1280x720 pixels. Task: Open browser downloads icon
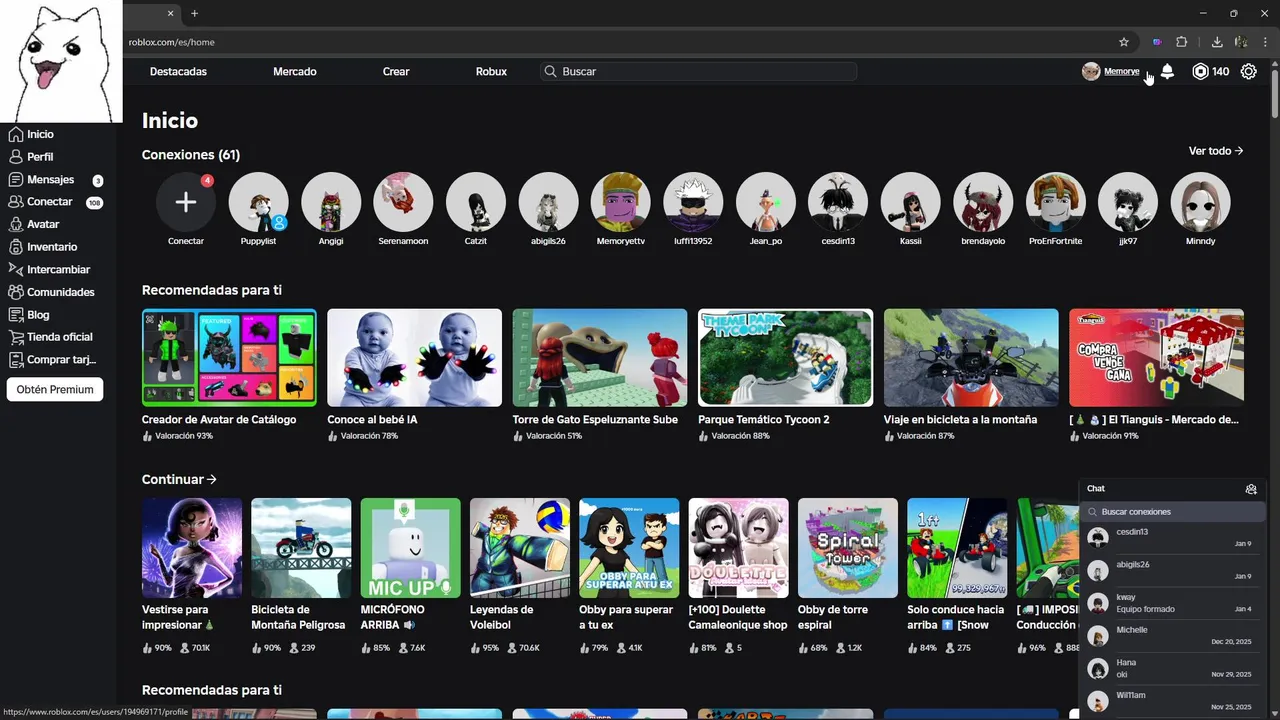(1217, 42)
